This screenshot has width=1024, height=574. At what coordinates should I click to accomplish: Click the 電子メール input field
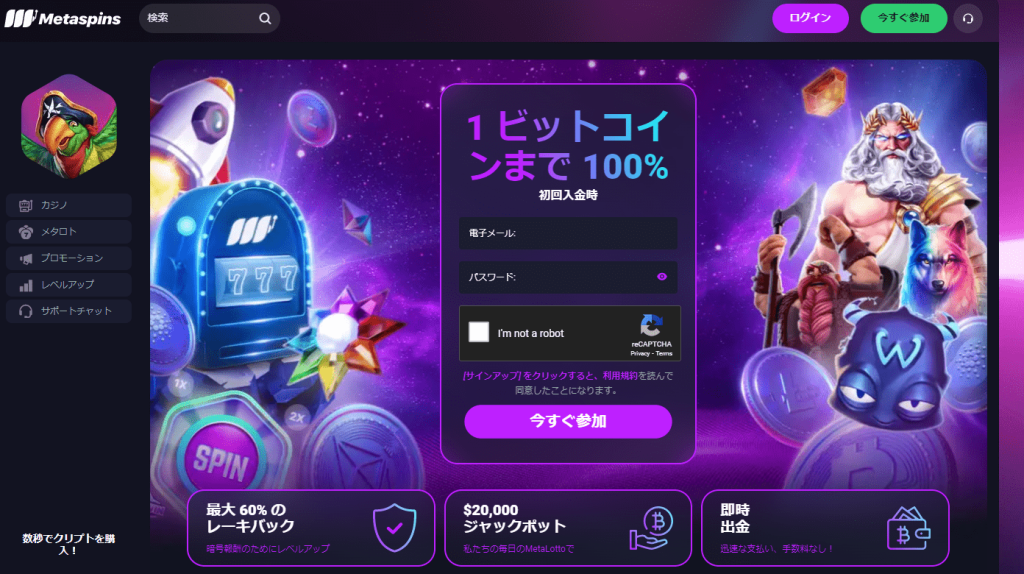[568, 233]
